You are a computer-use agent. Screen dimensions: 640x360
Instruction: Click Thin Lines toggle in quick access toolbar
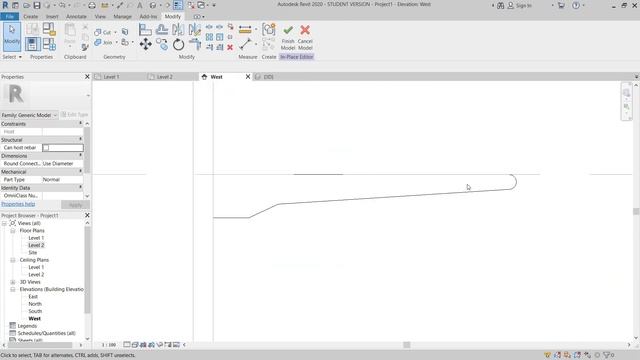[178, 5]
